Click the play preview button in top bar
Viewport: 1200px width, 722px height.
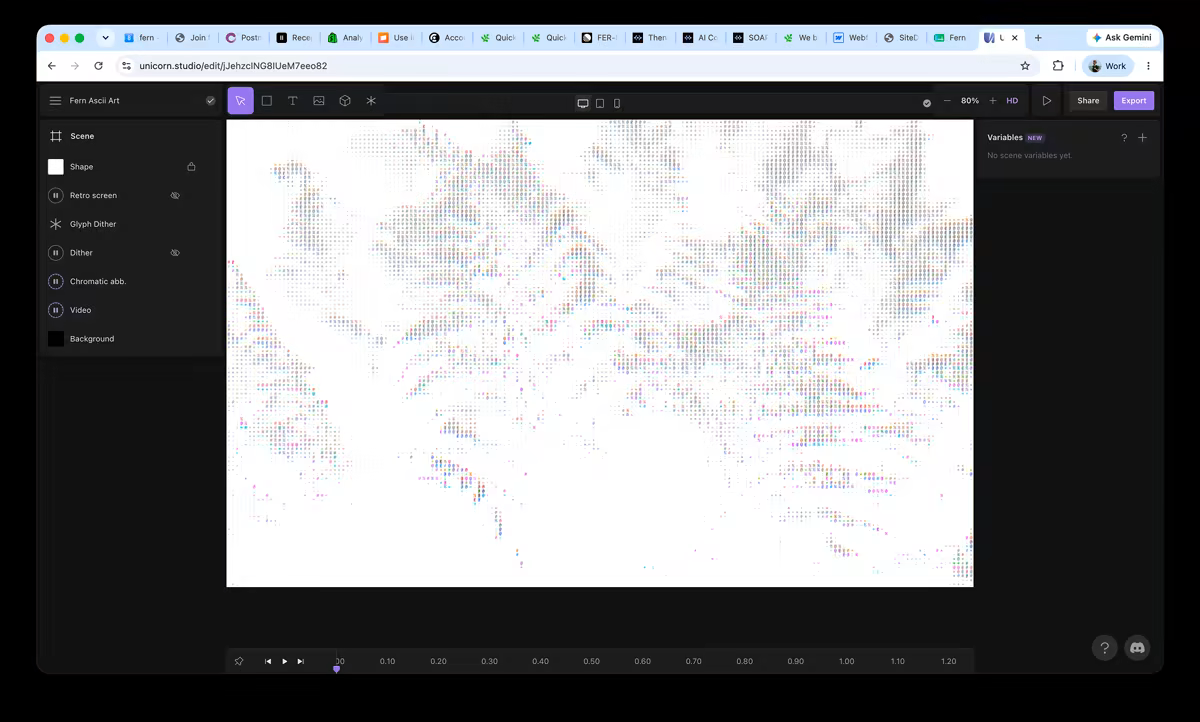1047,101
